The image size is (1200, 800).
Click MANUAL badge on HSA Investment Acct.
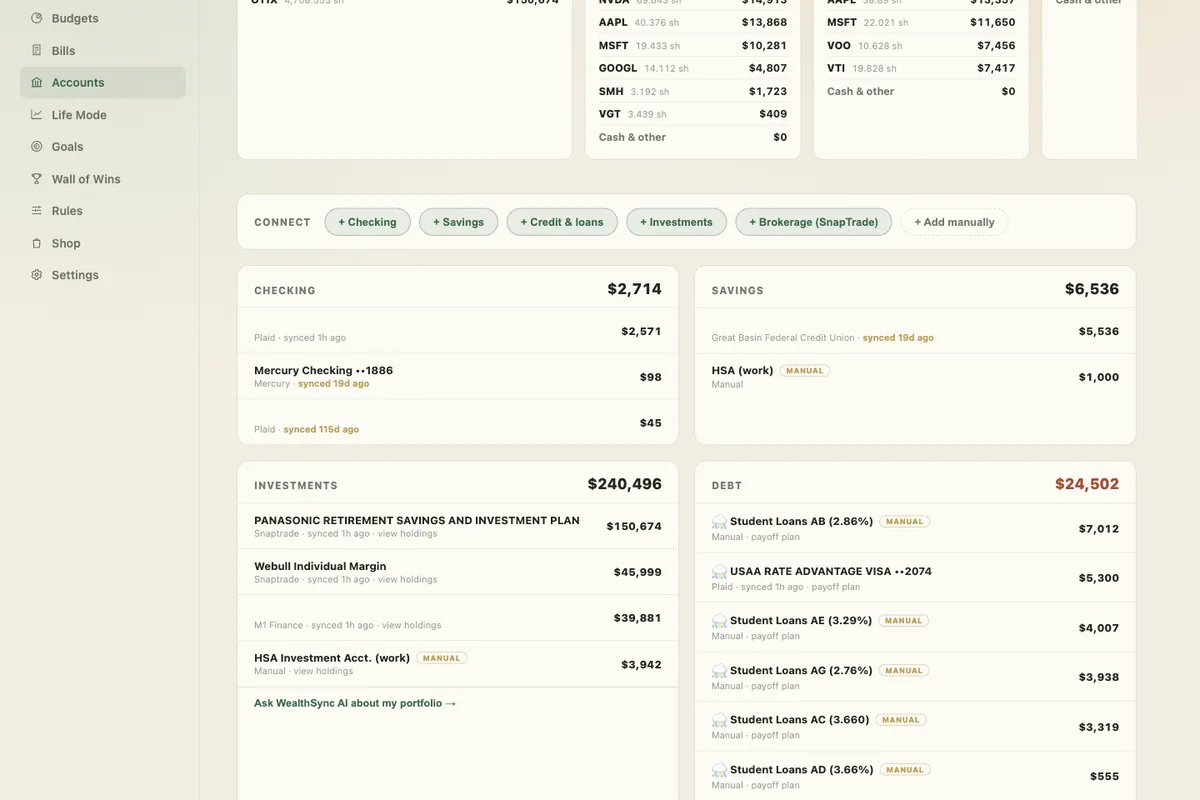441,658
